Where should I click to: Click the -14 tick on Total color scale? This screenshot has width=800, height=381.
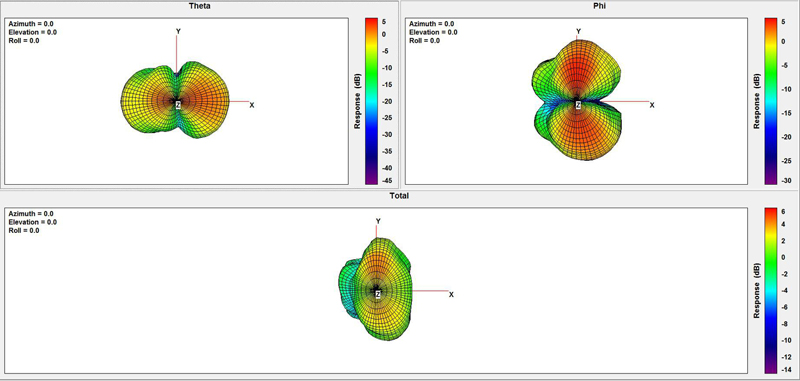click(x=786, y=370)
